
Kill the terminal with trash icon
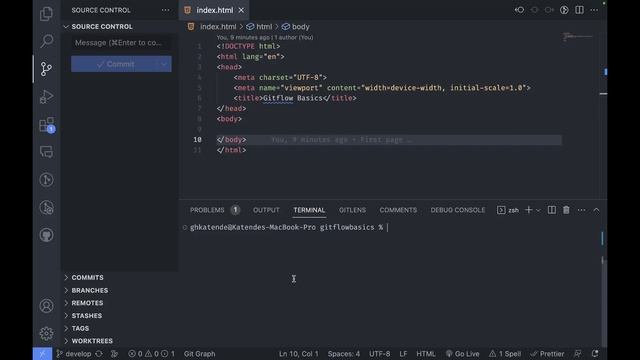pos(566,210)
